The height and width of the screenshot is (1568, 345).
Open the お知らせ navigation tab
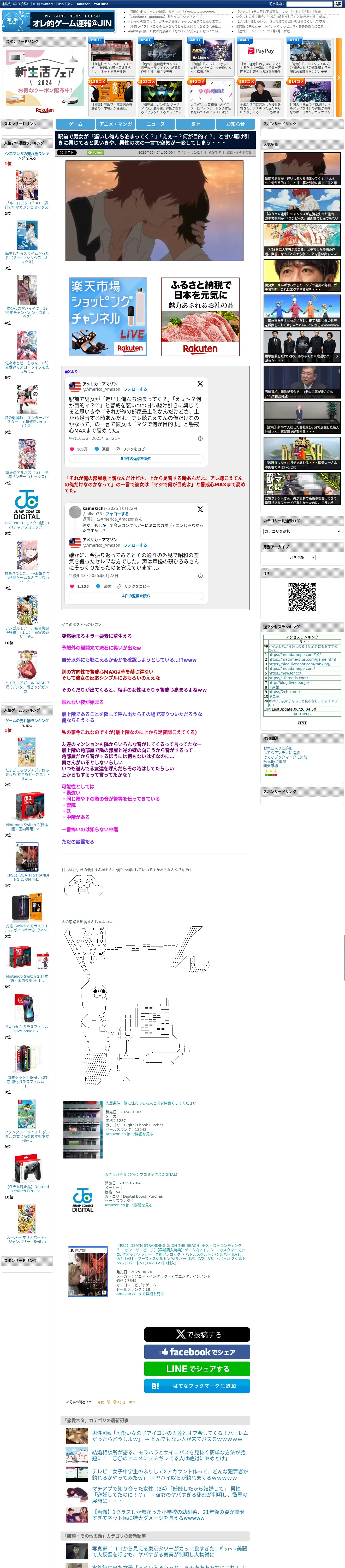pos(236,124)
